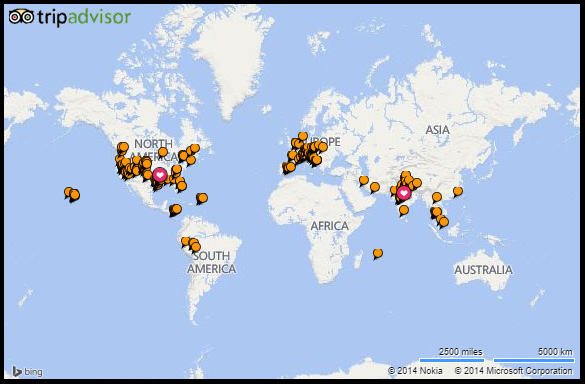Image resolution: width=585 pixels, height=384 pixels.
Task: Click the ASIA continent label
Action: [x=438, y=130]
